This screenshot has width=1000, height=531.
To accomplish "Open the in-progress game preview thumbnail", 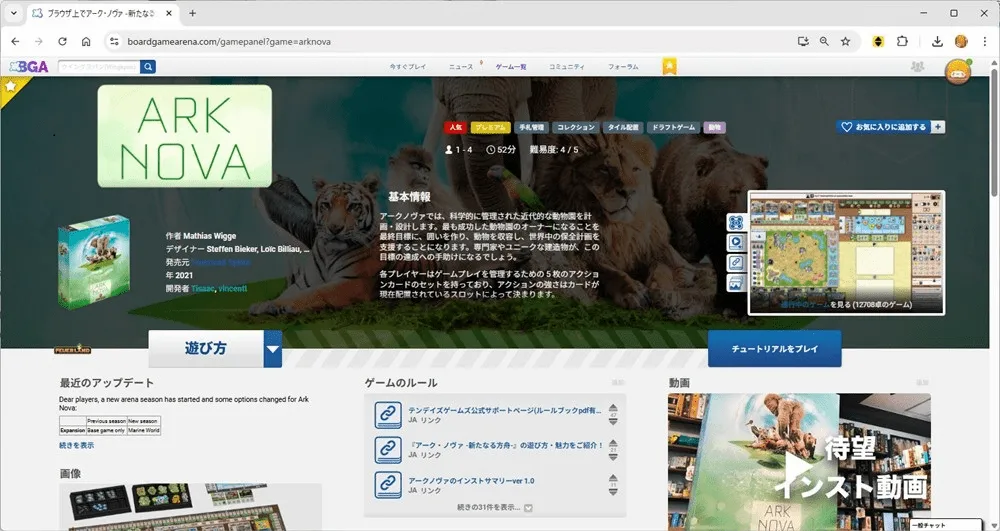I will click(846, 252).
